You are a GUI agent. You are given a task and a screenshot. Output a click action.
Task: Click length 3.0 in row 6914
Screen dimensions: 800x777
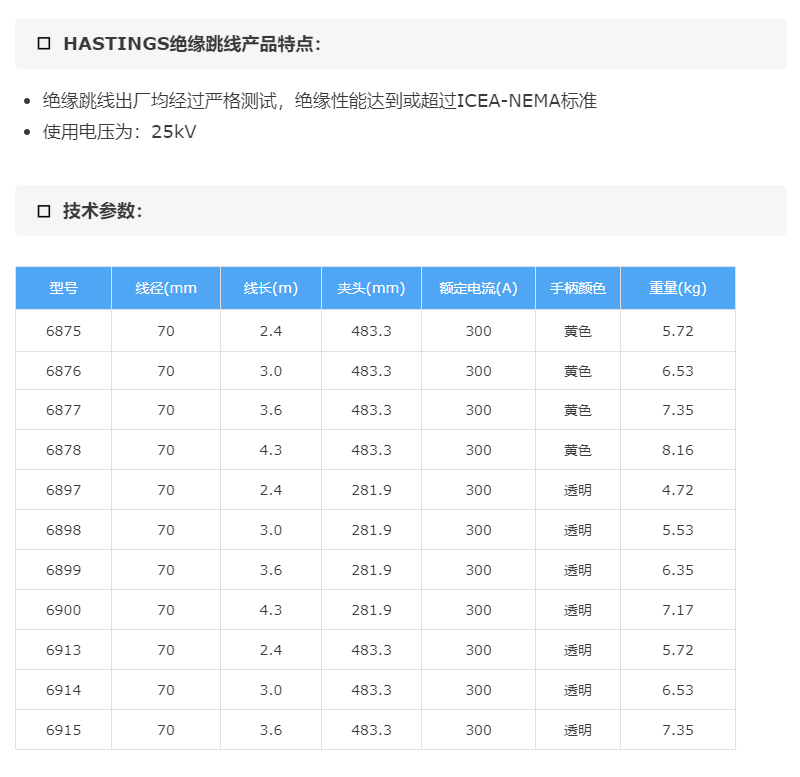(x=270, y=690)
